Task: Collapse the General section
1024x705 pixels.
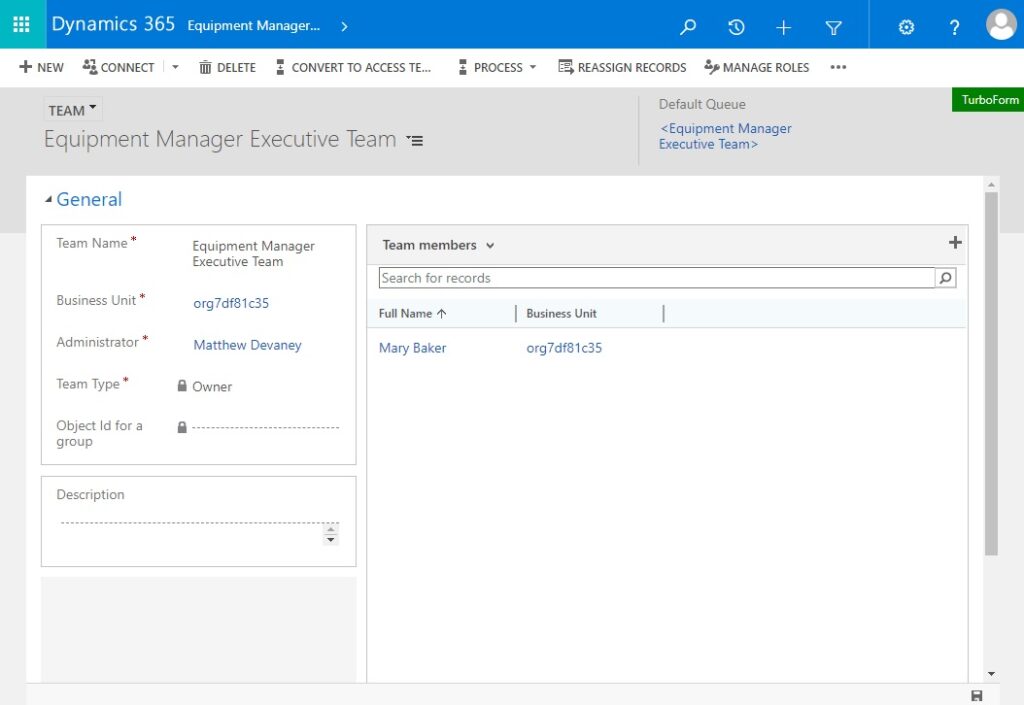Action: pyautogui.click(x=47, y=199)
